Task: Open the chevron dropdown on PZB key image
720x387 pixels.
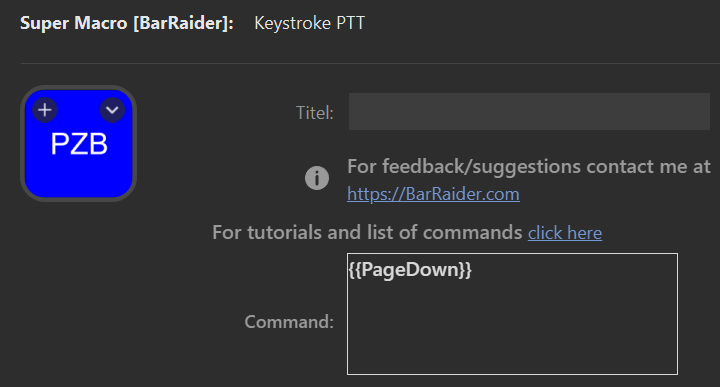Action: coord(112,110)
